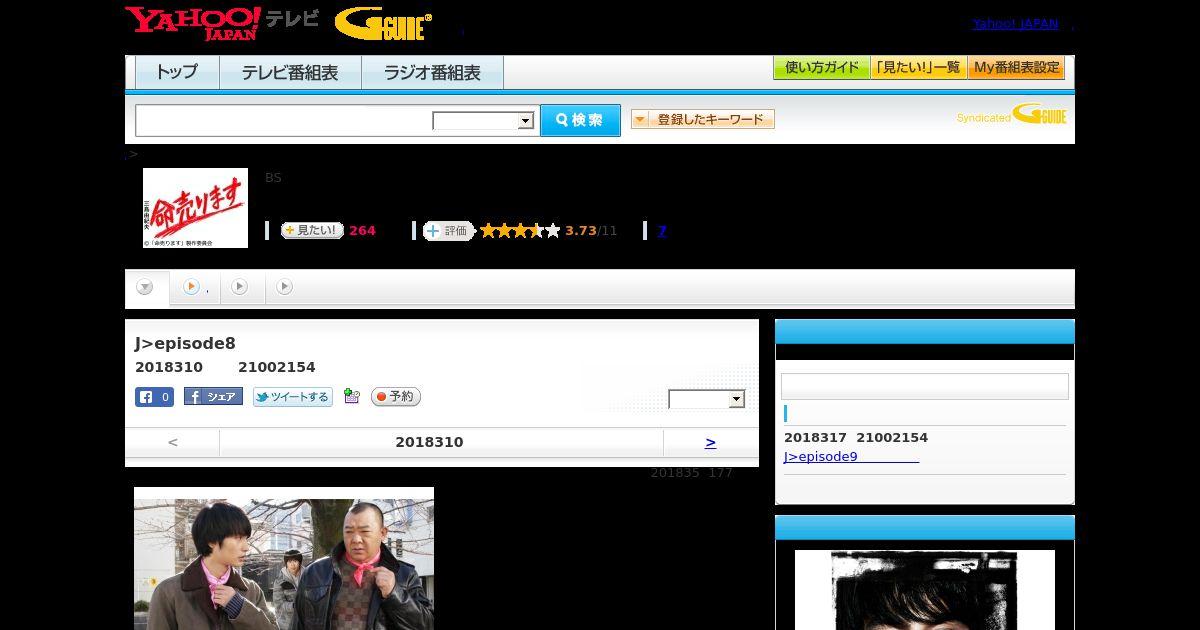Image resolution: width=1200 pixels, height=630 pixels.
Task: Focus the program search text field
Action: (284, 120)
